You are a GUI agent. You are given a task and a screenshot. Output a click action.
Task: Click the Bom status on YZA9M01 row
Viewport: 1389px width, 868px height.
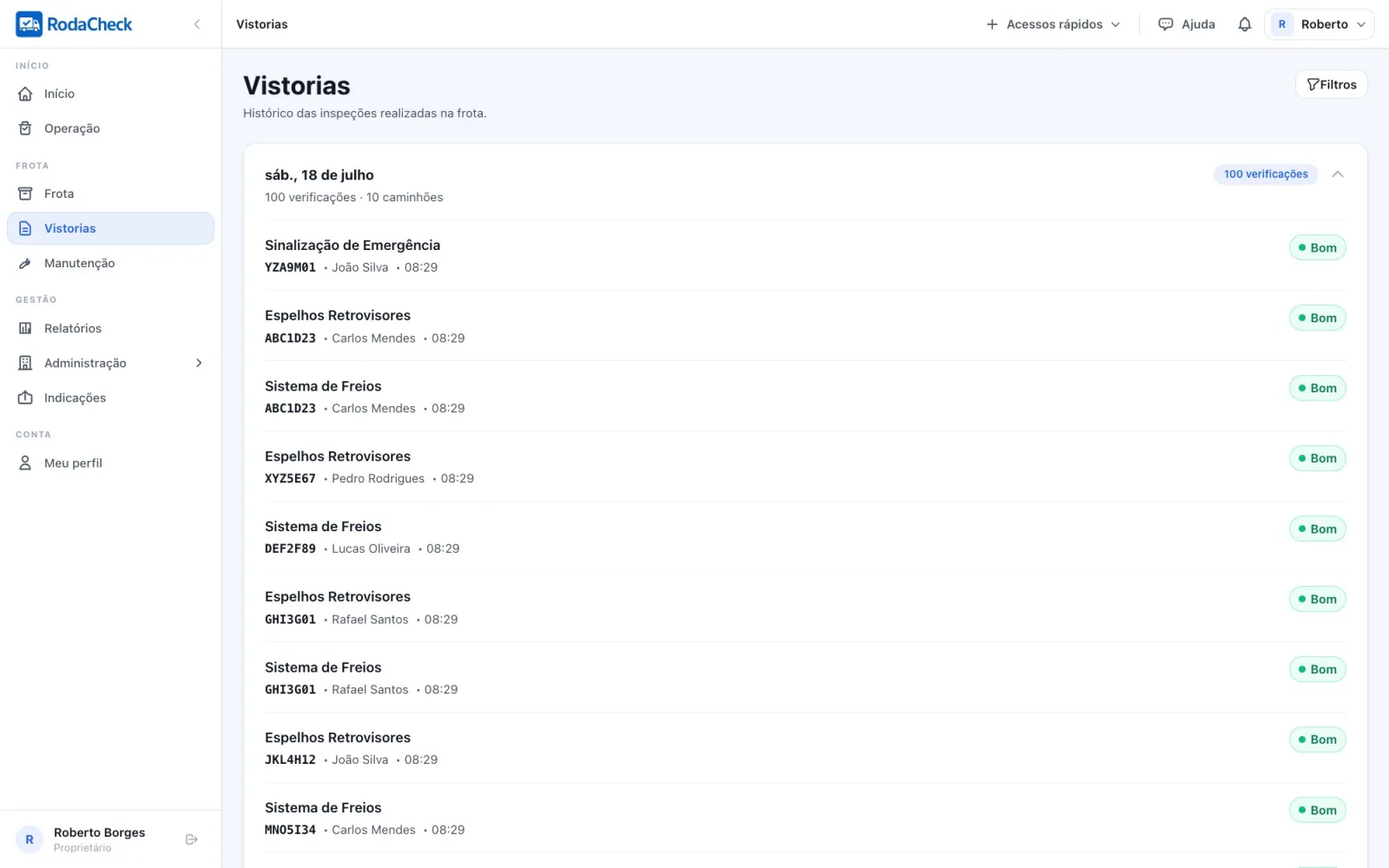[x=1318, y=247]
